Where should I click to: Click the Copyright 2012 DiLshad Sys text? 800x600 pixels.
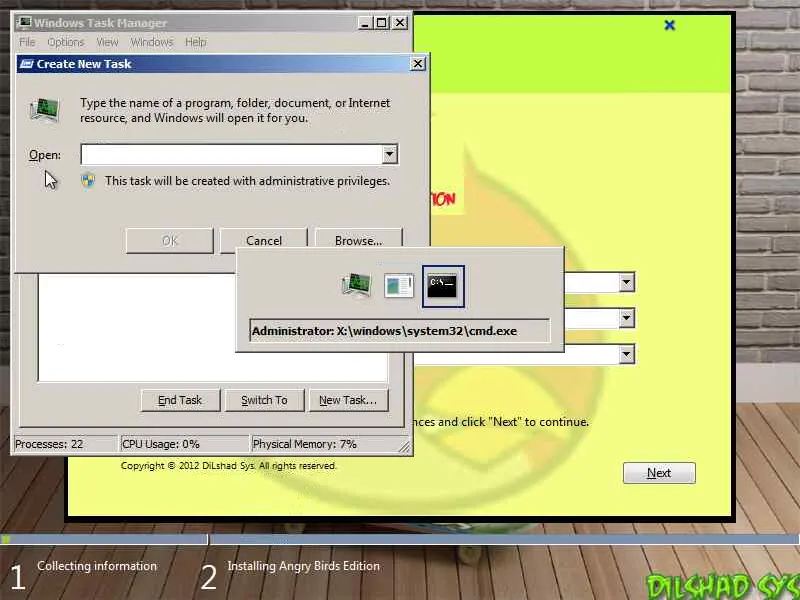click(229, 466)
